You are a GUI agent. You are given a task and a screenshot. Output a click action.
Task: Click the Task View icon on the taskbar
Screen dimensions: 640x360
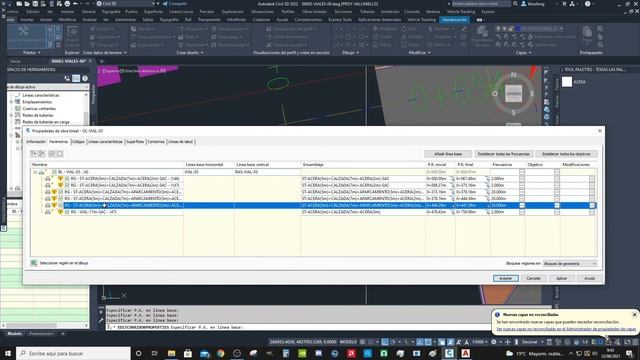tap(155, 353)
